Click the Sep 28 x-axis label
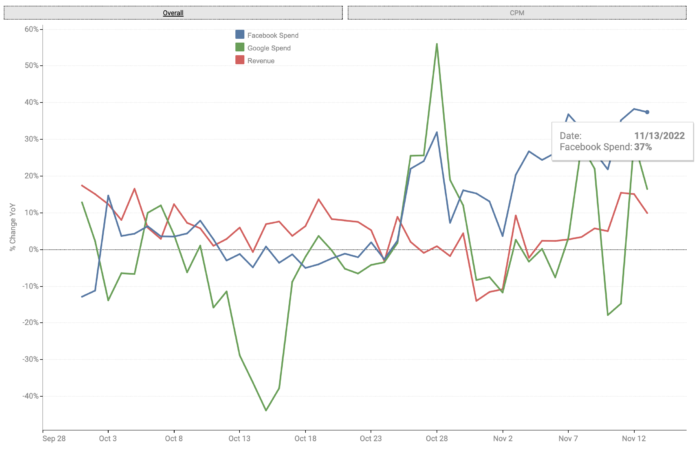700x450 pixels. pyautogui.click(x=54, y=438)
